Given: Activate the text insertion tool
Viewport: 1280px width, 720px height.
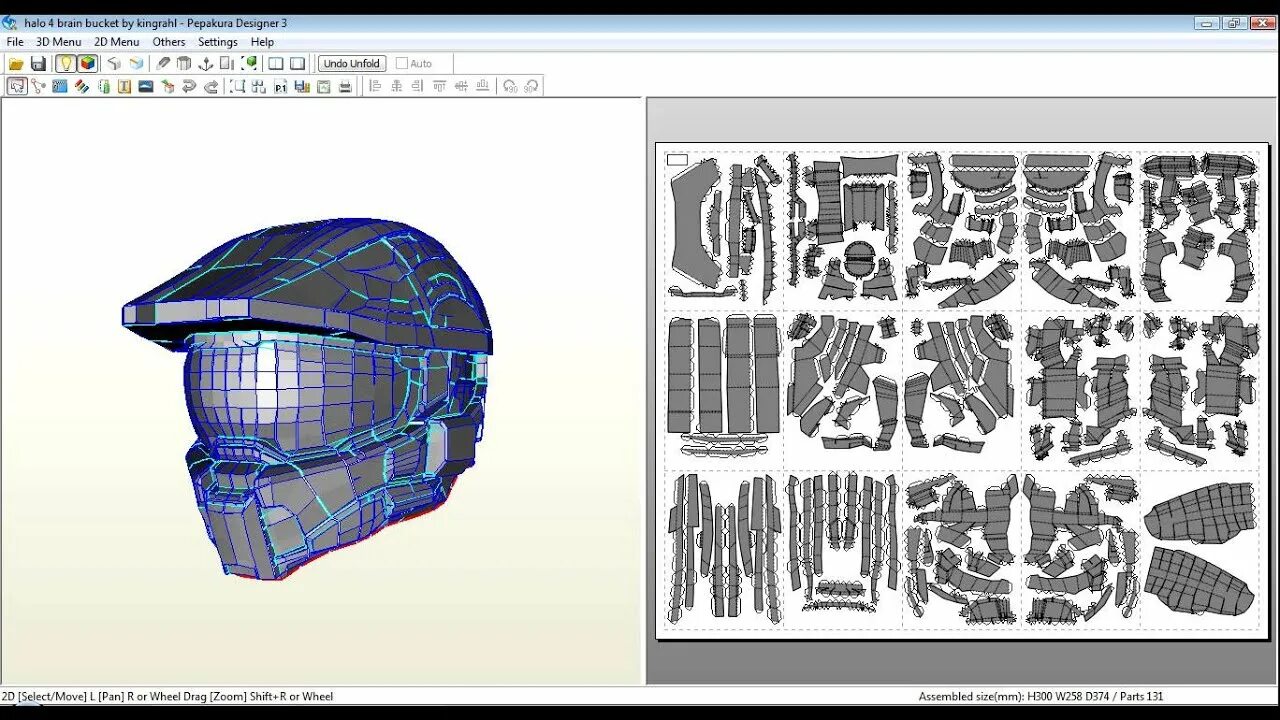Looking at the screenshot, I should click(x=124, y=86).
